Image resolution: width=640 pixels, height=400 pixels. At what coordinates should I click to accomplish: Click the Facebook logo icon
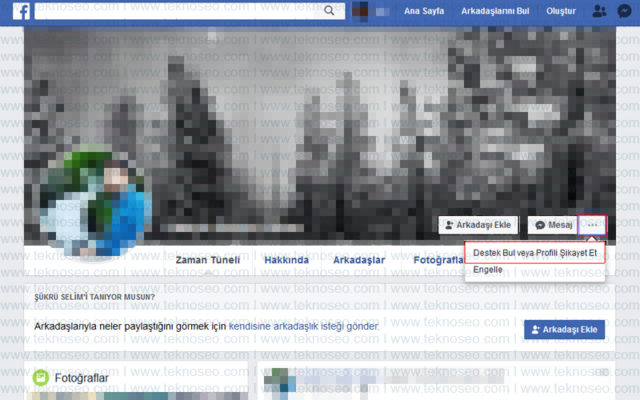click(x=21, y=11)
